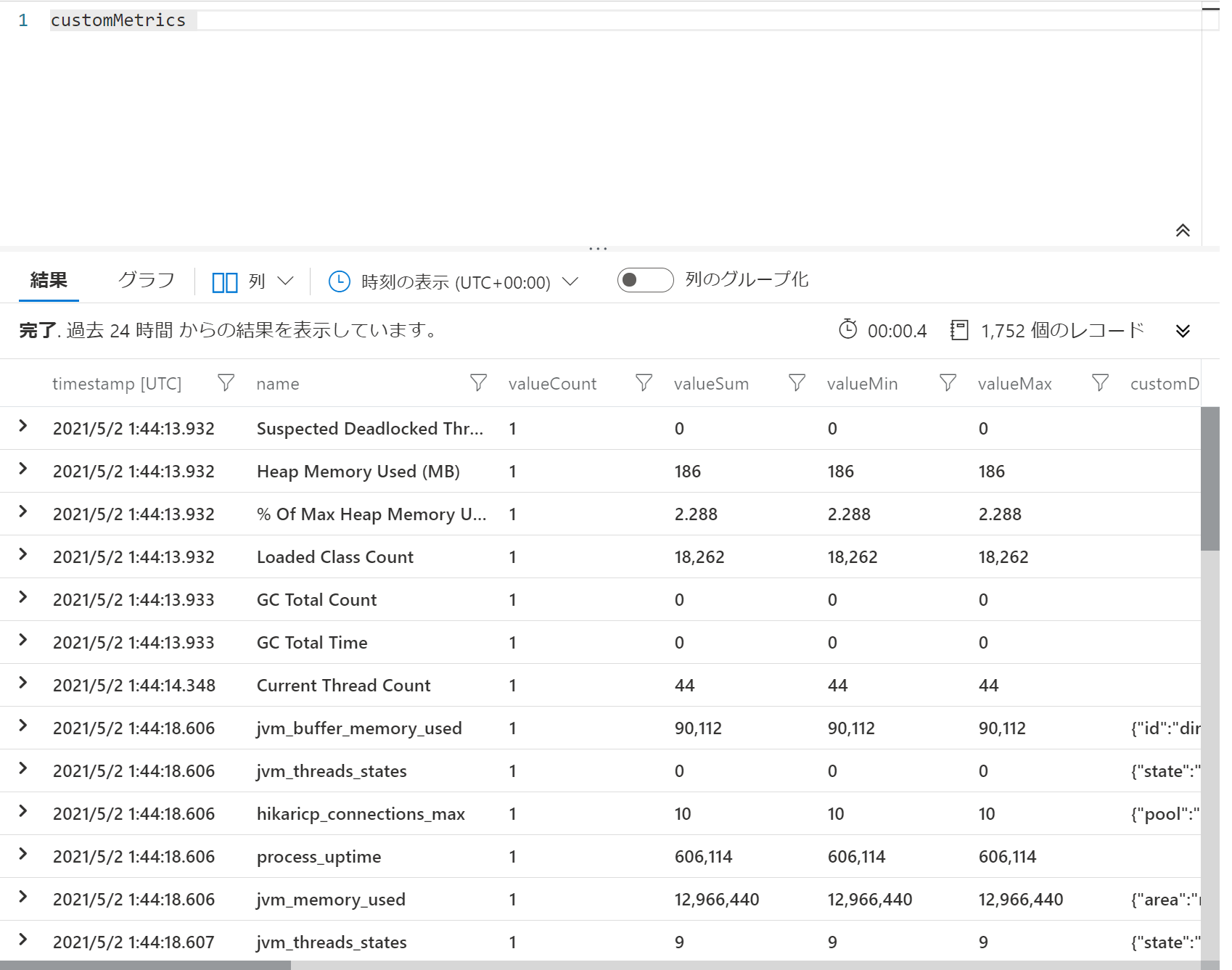Click the clock icon next to 時刻の表示
This screenshot has height=970, width=1232.
[x=340, y=281]
